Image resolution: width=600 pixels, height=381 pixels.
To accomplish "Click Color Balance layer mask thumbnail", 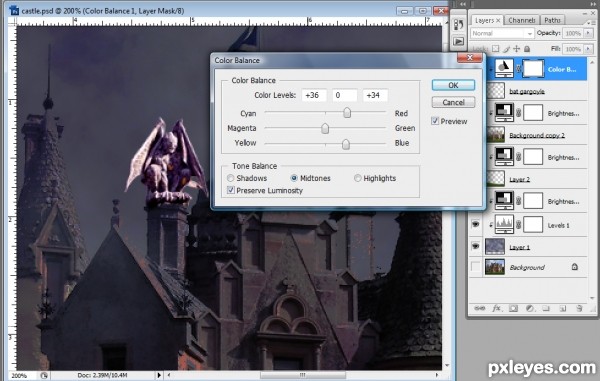I will tap(533, 69).
